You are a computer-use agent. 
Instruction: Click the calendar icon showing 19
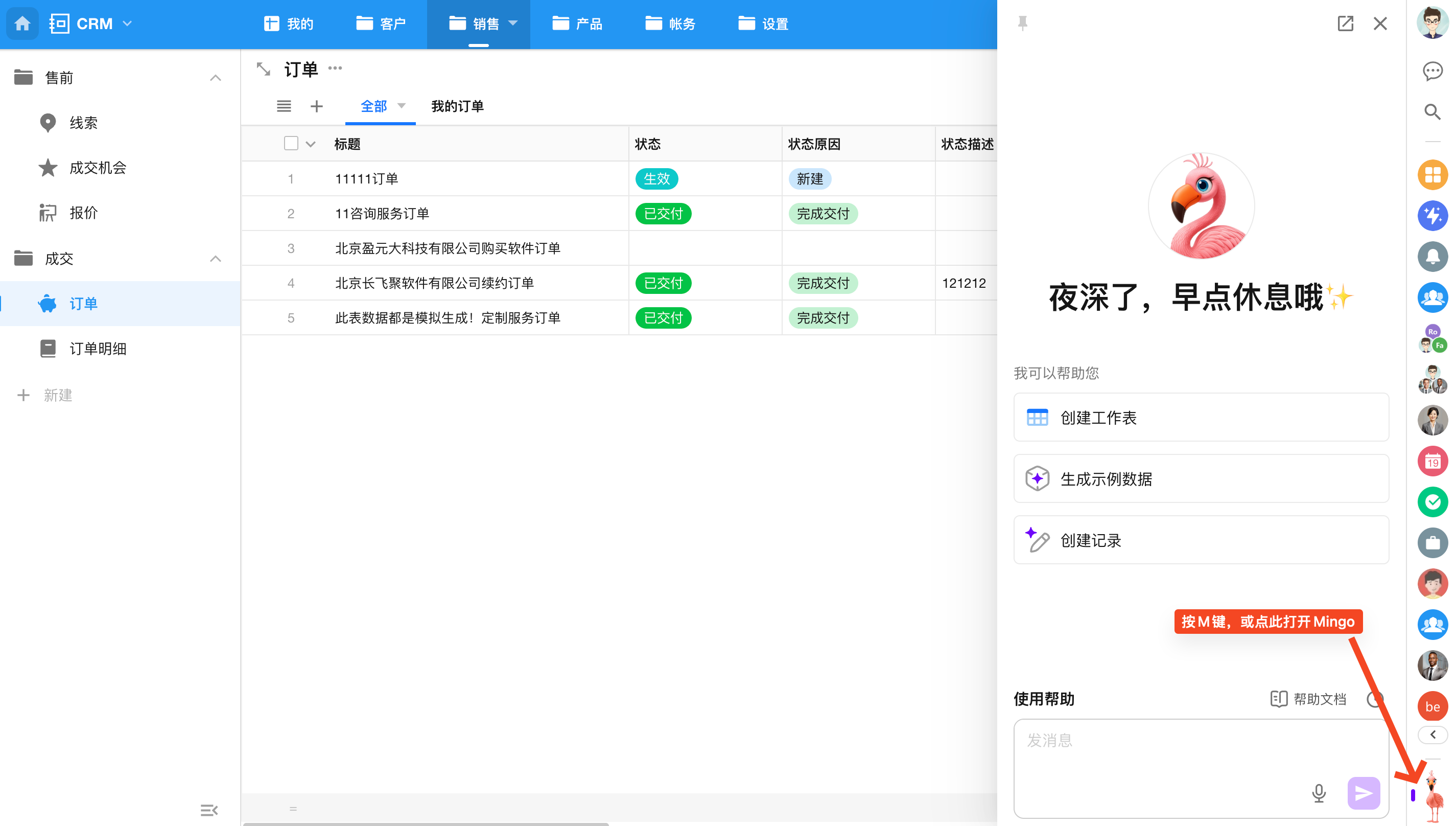click(x=1432, y=461)
